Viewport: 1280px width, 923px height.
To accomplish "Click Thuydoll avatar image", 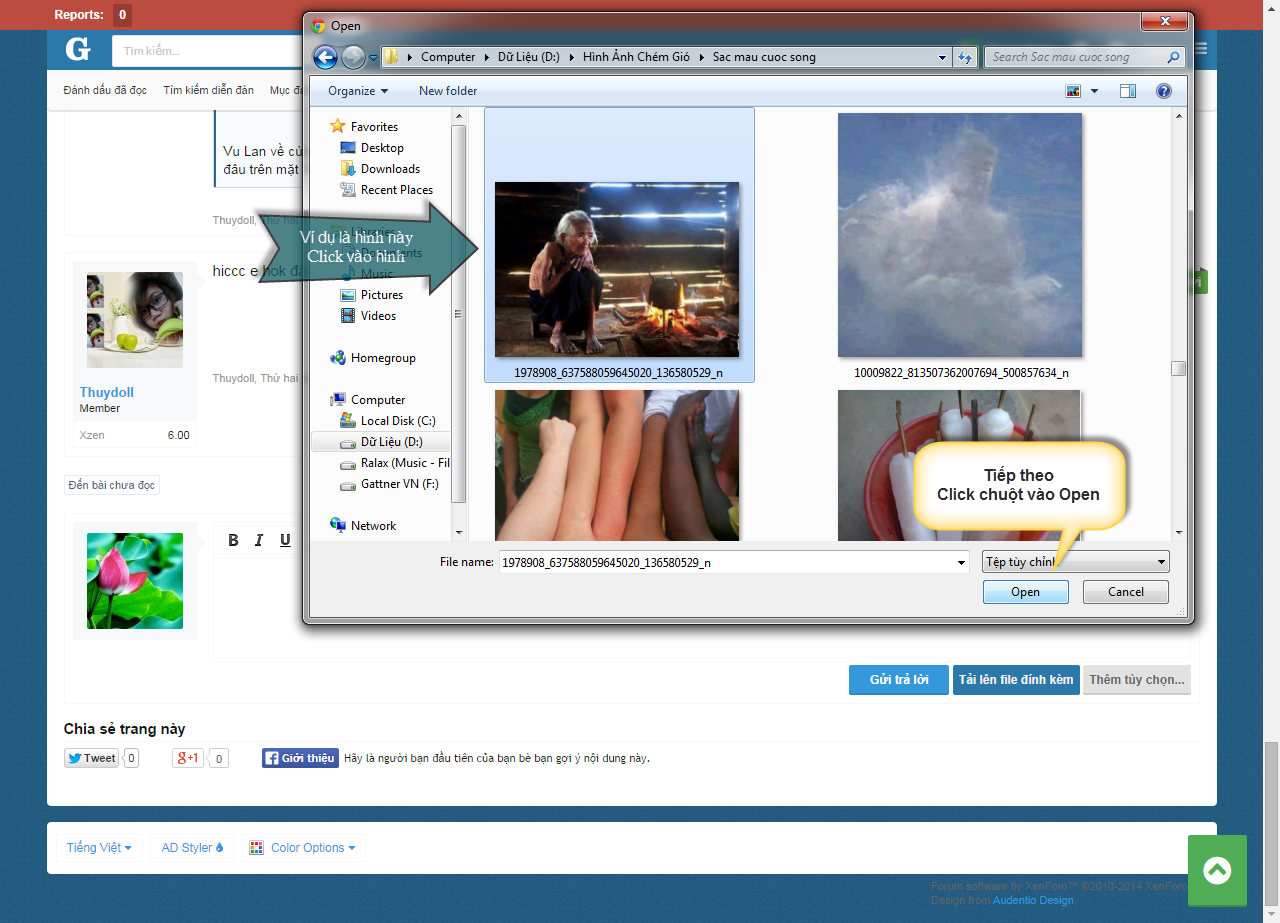I will (135, 320).
